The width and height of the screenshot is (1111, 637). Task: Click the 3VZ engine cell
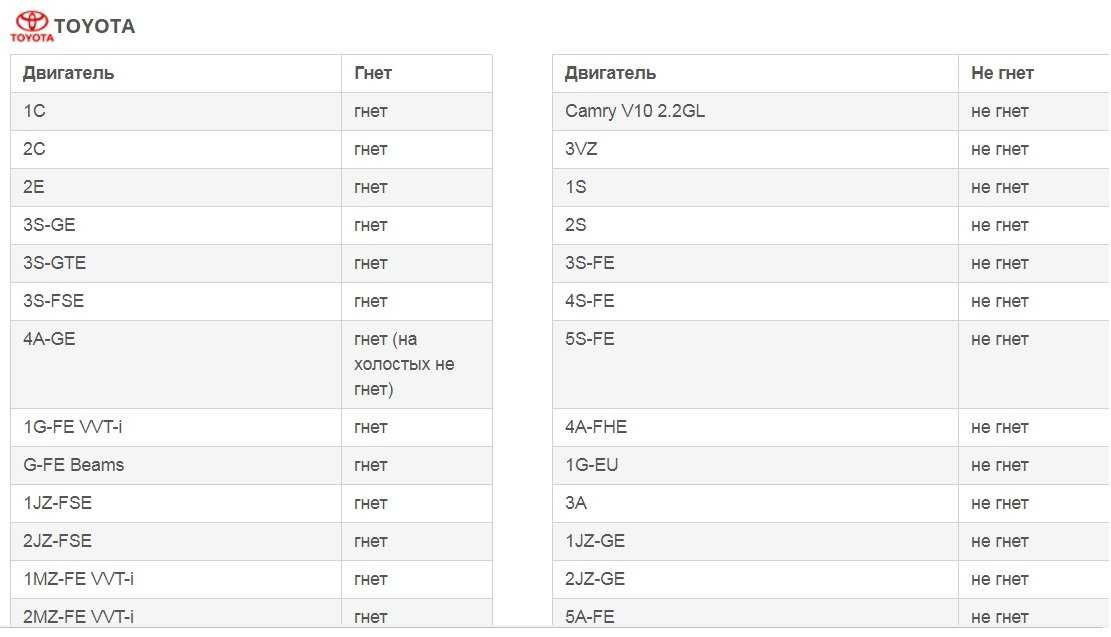[x=755, y=150]
